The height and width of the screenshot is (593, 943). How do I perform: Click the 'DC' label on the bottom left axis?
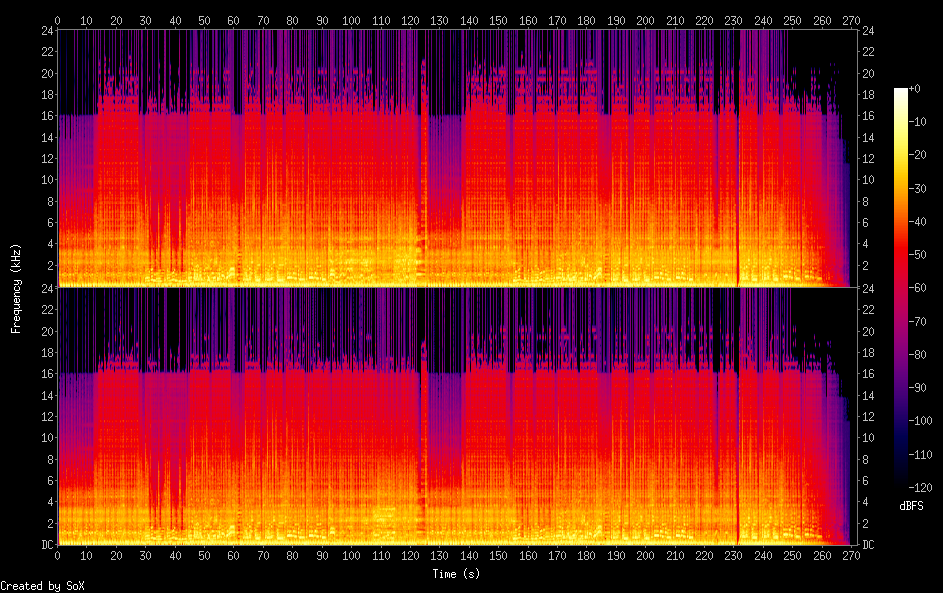tap(45, 545)
